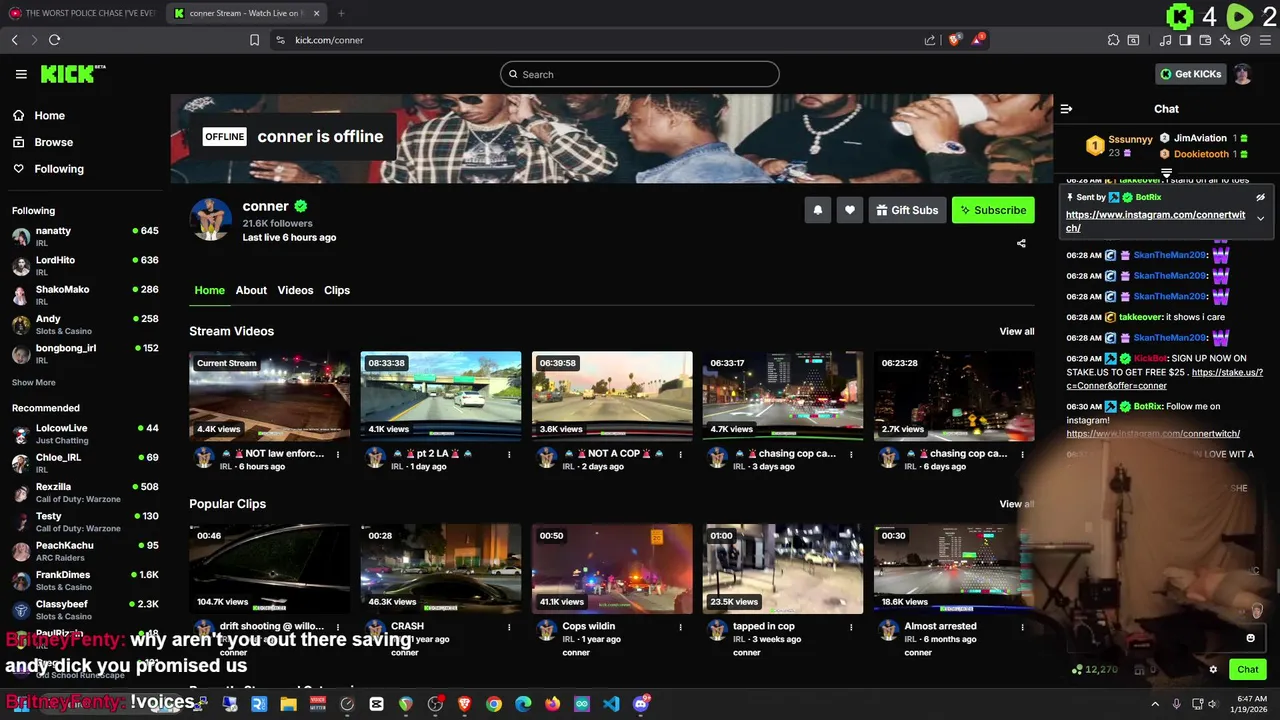Open FrankDimes in Recommended list
1280x720 pixels.
point(85,580)
